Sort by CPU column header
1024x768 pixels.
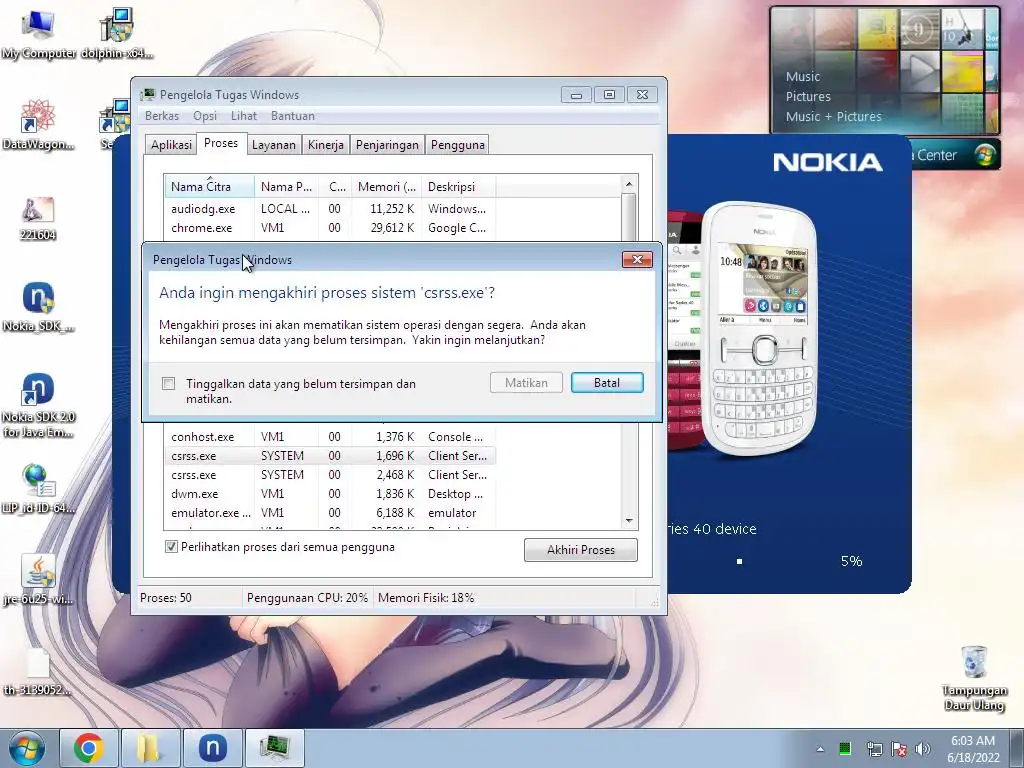coord(336,186)
